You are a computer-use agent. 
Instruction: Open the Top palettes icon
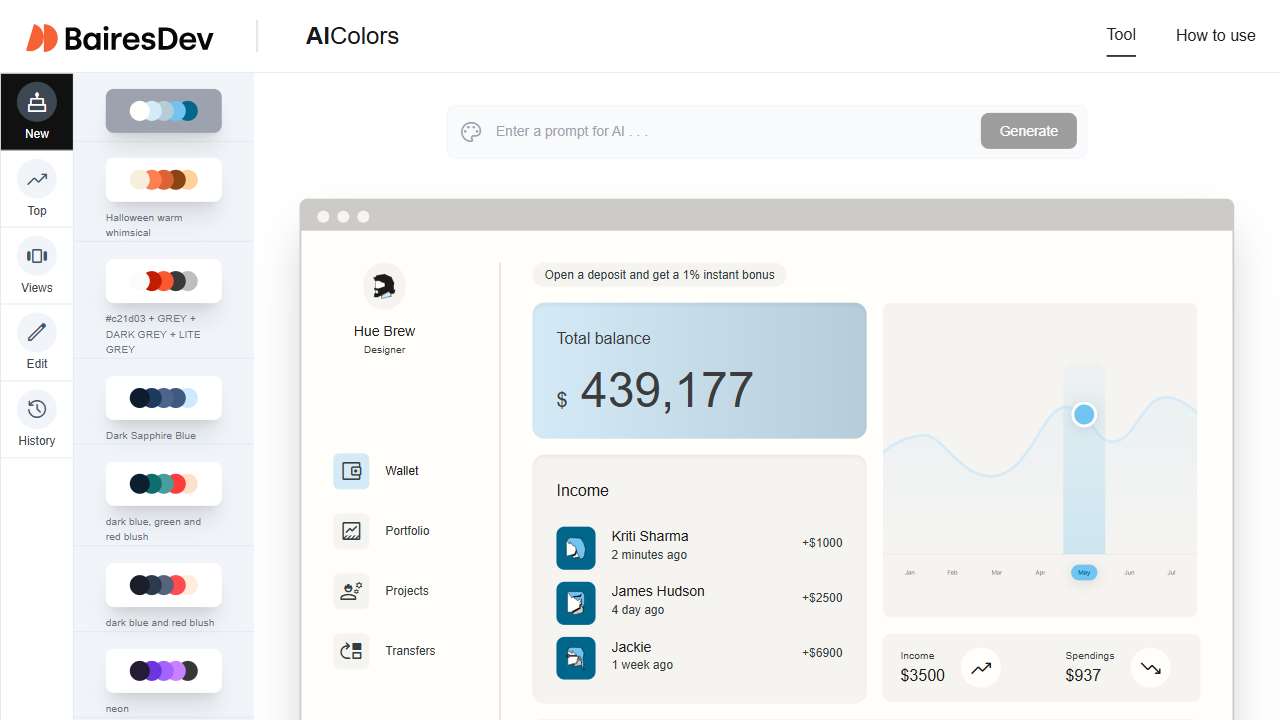coord(37,180)
